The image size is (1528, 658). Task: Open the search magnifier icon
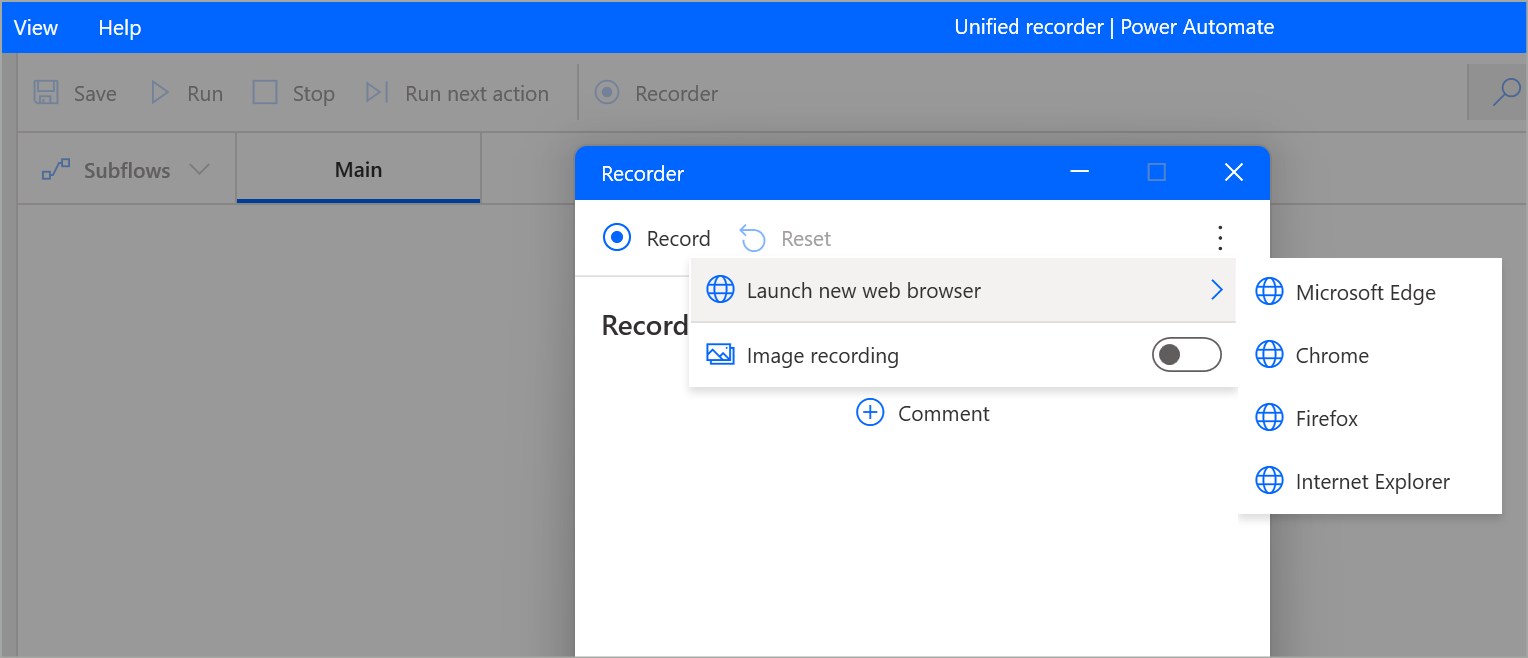1506,92
